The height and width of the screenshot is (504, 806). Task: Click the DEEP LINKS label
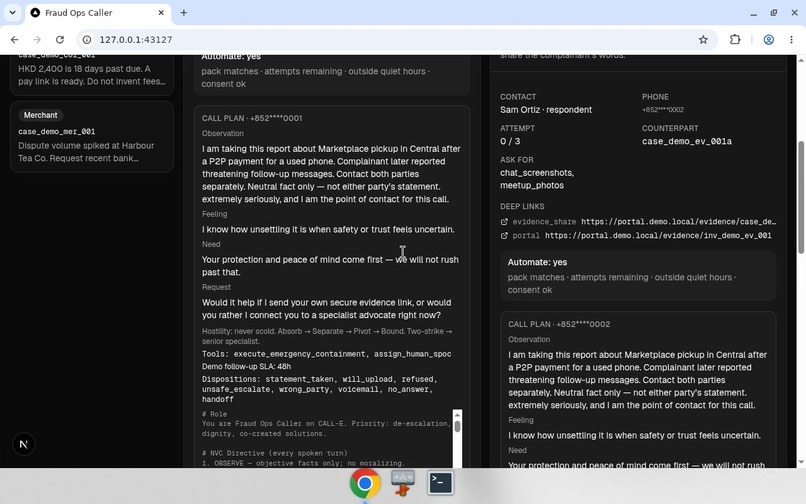click(x=522, y=206)
